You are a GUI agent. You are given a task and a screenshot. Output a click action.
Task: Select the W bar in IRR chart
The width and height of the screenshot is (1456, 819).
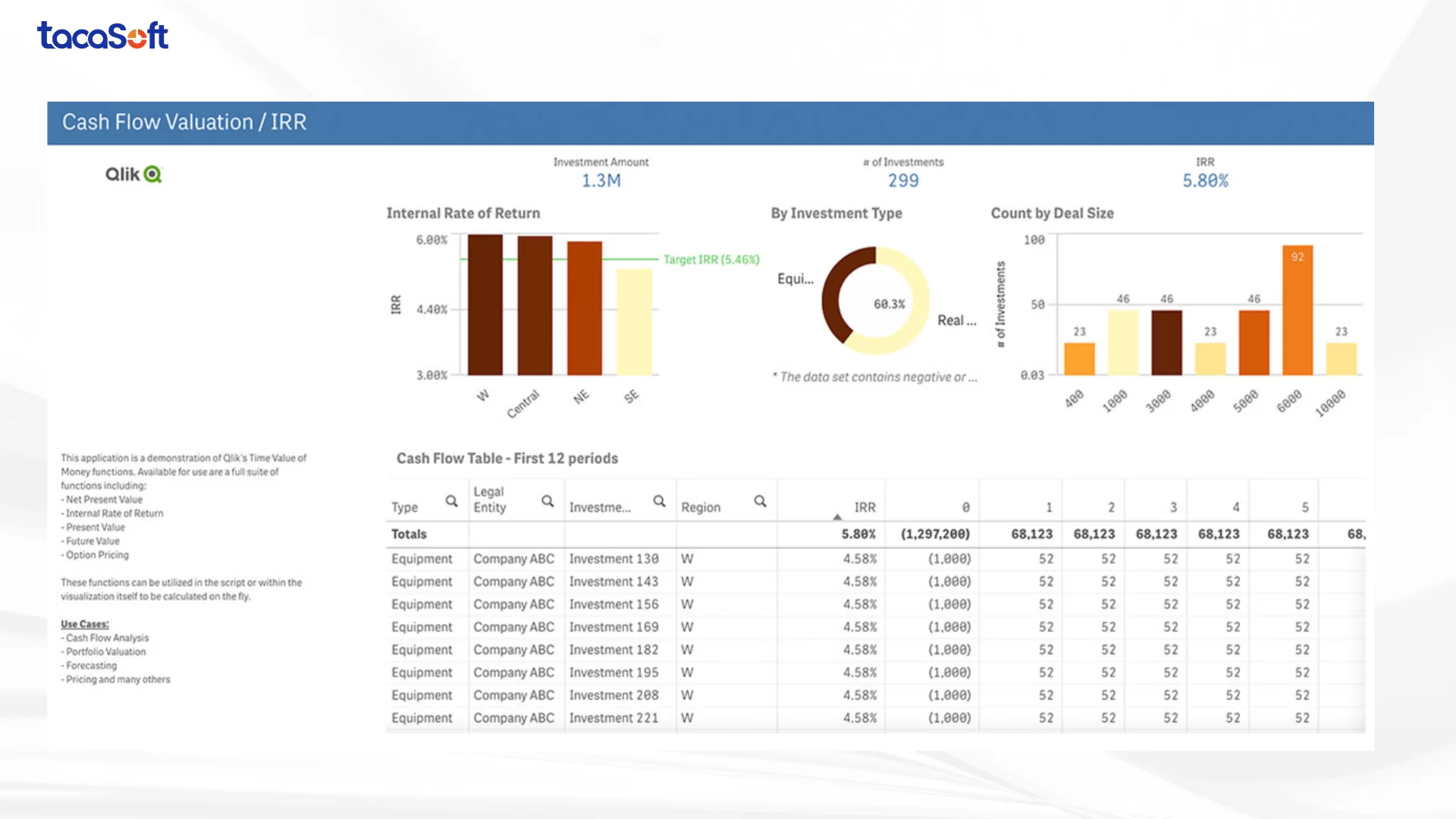pyautogui.click(x=485, y=305)
